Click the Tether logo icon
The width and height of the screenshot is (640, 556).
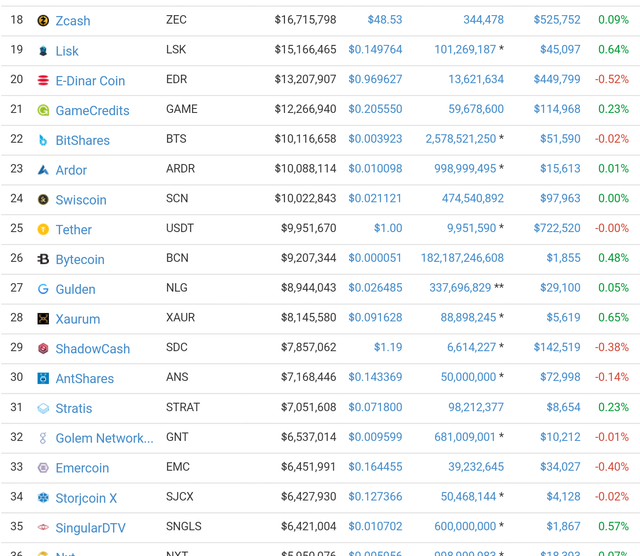pyautogui.click(x=43, y=229)
